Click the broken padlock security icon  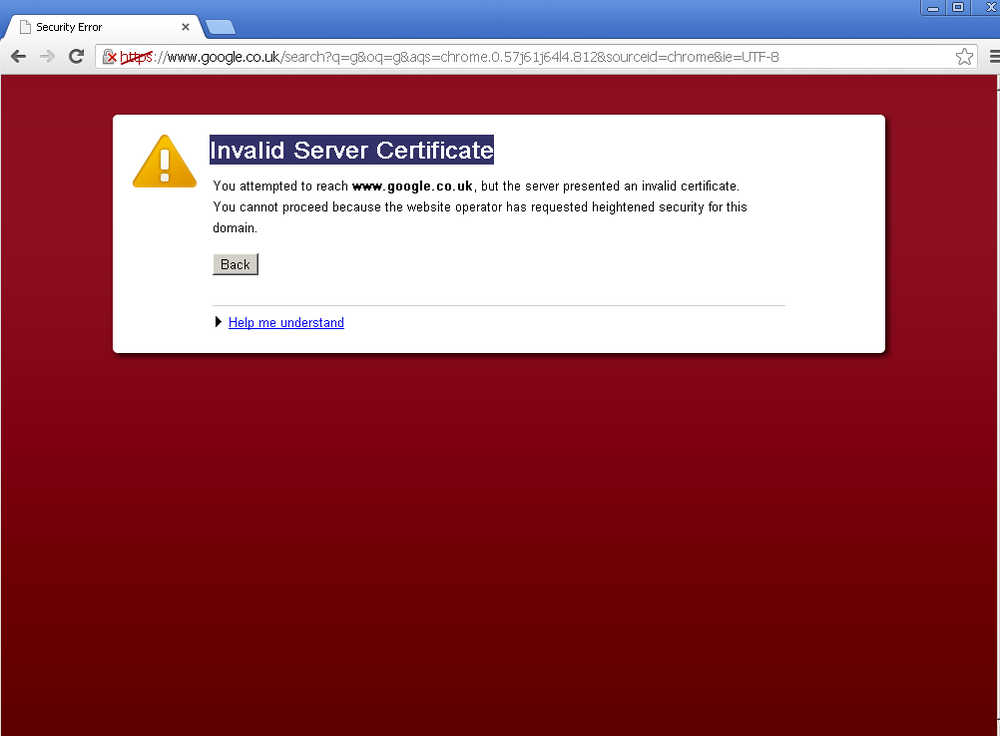point(110,57)
